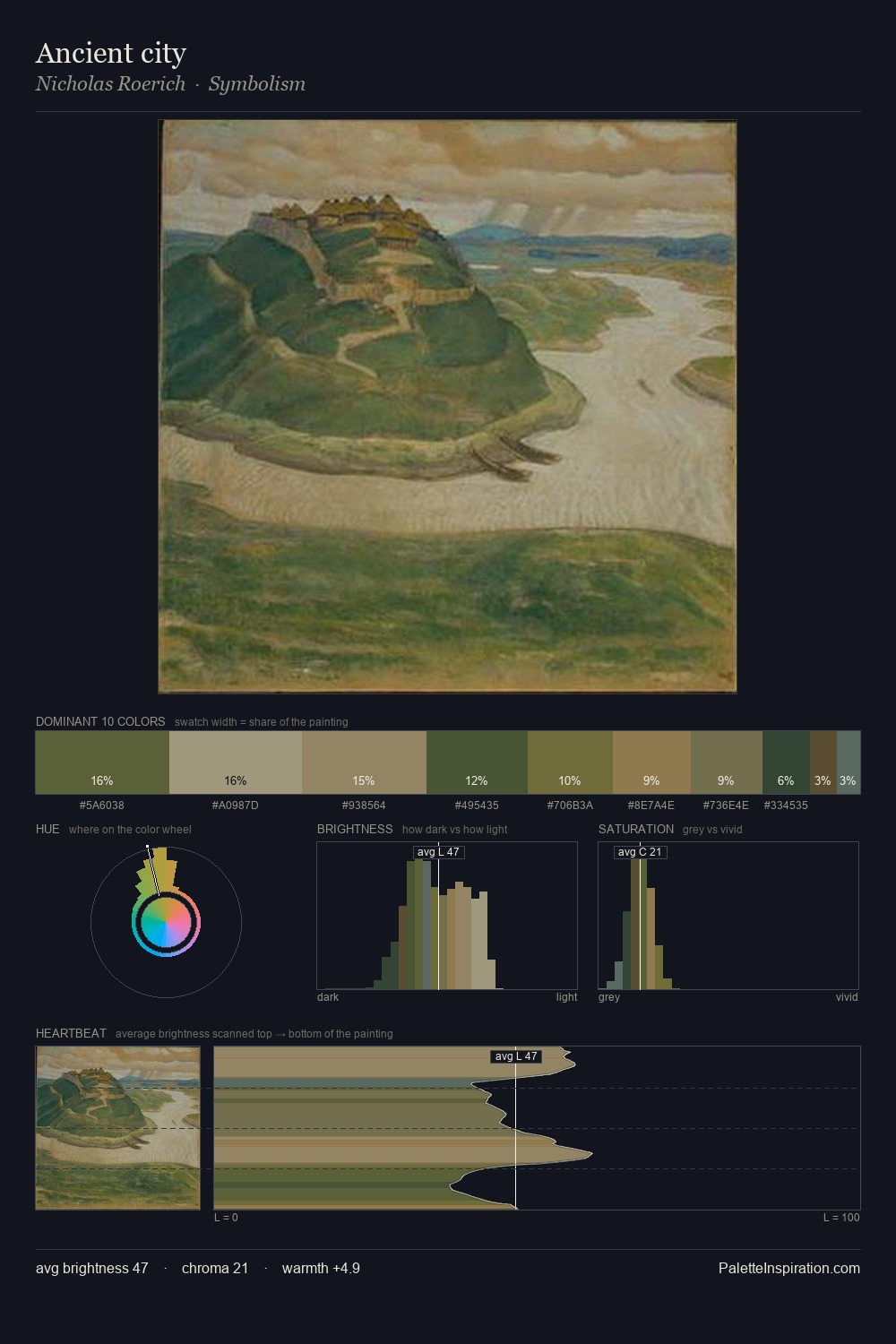Click the DOMINANT 10 COLORS heading
This screenshot has height=1344, width=896.
click(x=100, y=721)
